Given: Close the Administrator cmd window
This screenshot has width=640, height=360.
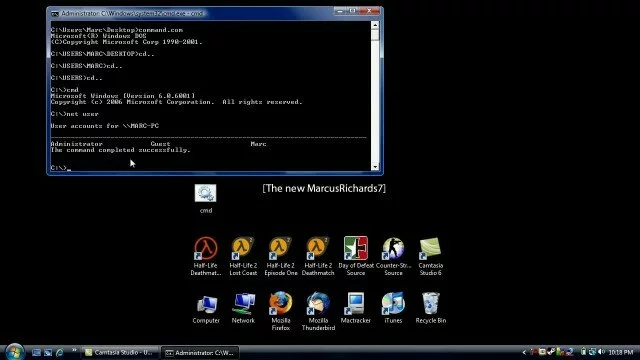Looking at the screenshot, I should (369, 11).
